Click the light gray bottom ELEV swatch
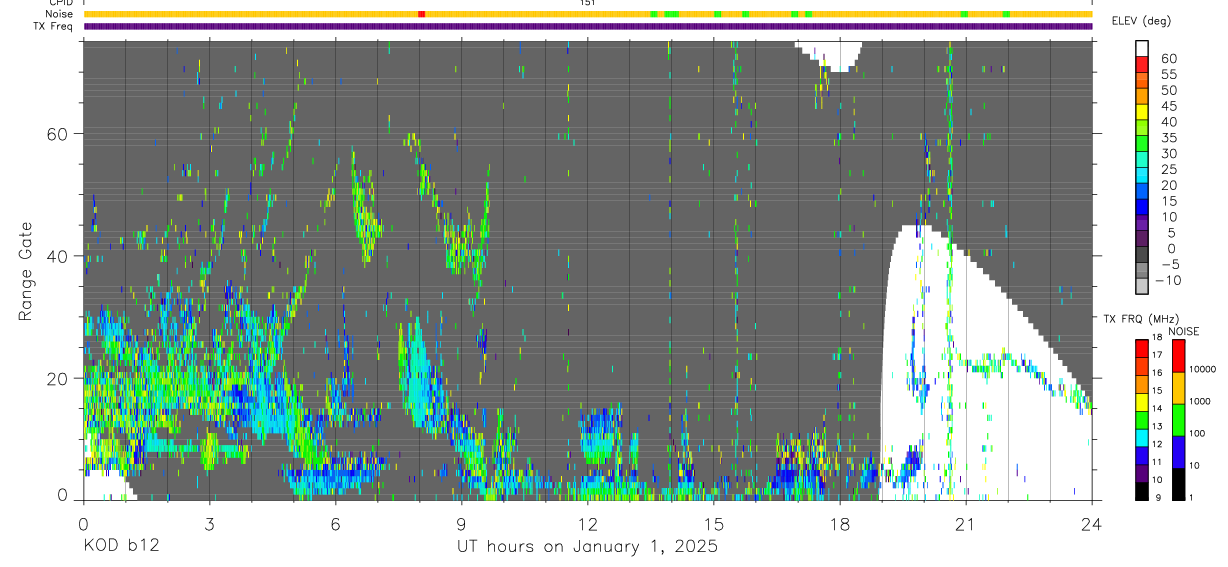This screenshot has height=567, width=1228. pyautogui.click(x=1142, y=288)
